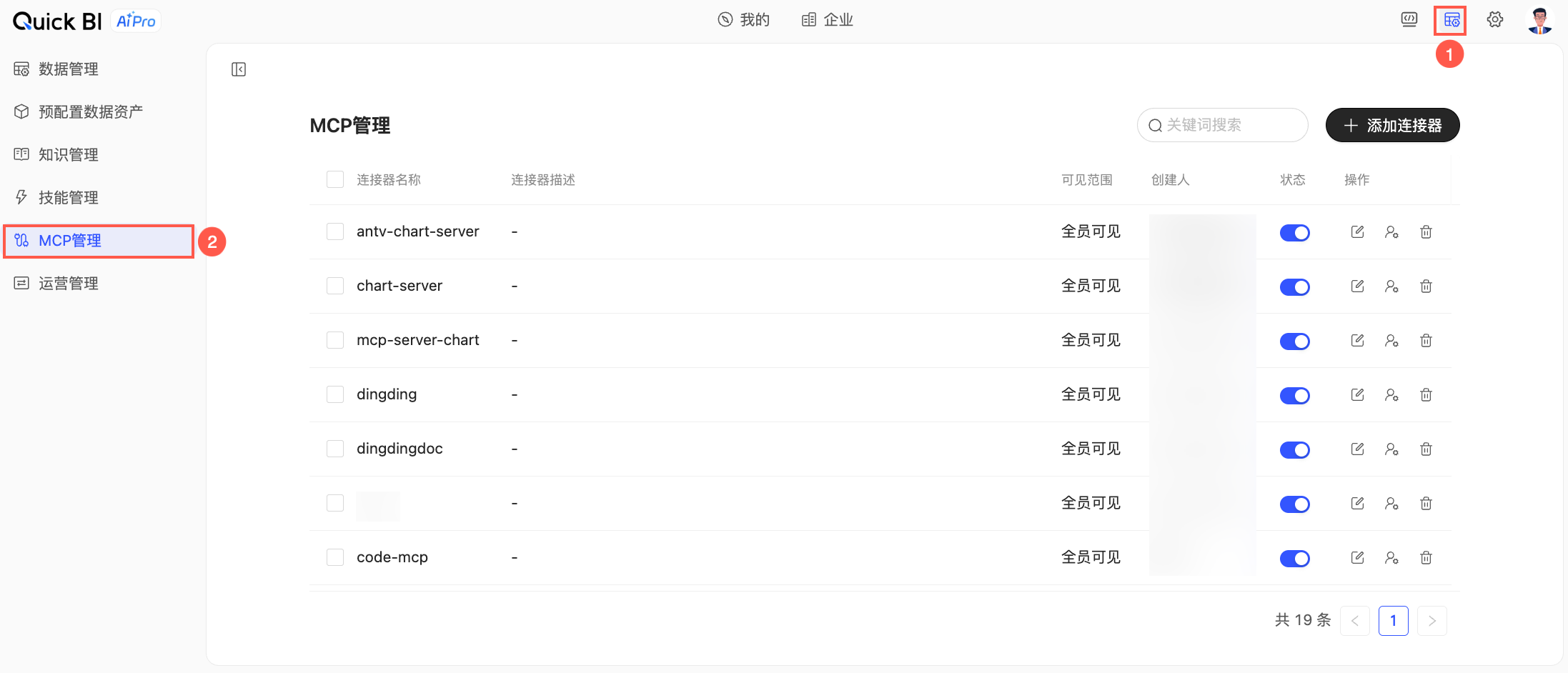Select the code-mcp row checkbox

click(335, 557)
